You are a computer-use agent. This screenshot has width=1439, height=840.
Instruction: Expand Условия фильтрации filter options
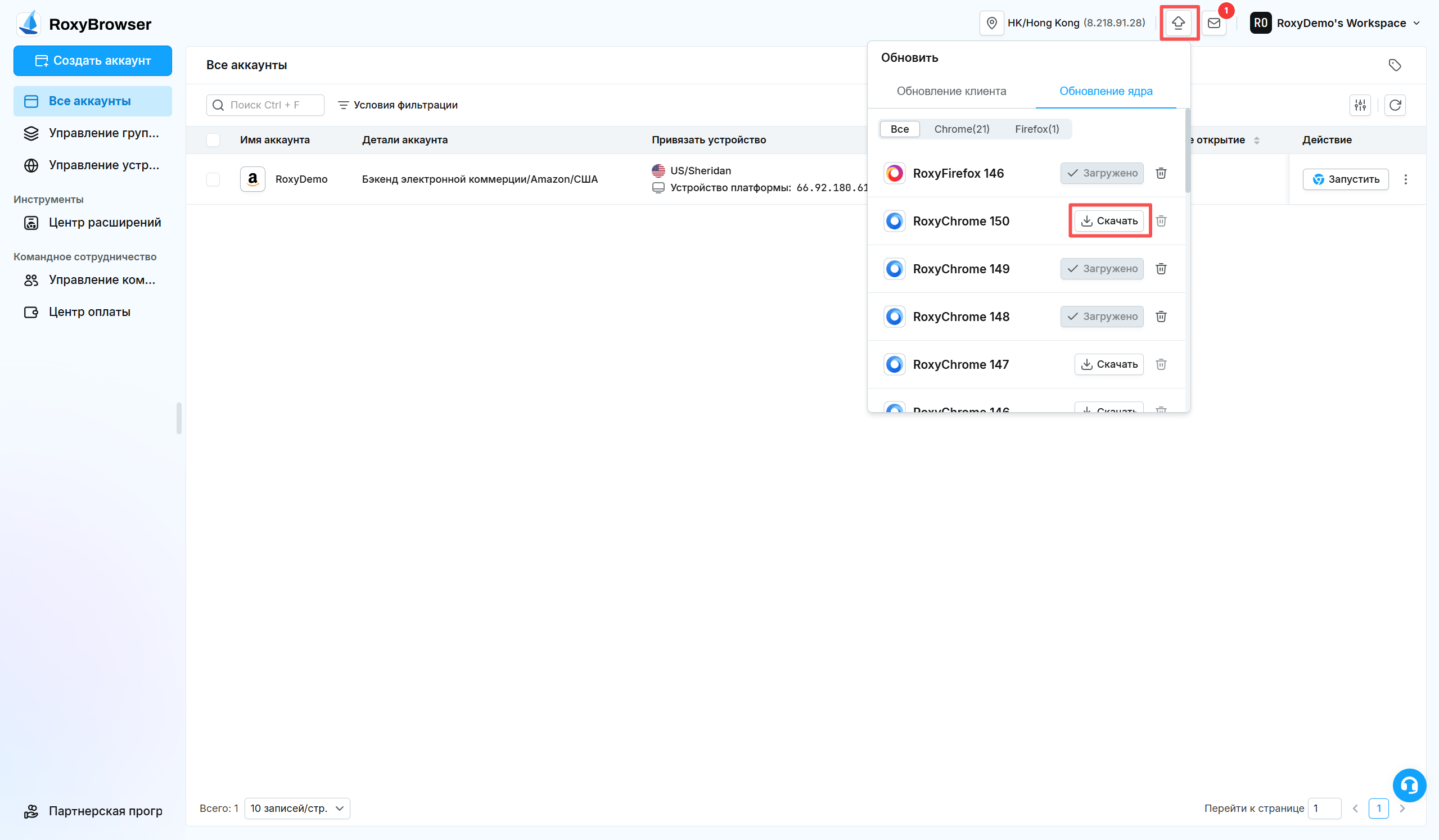(x=398, y=105)
